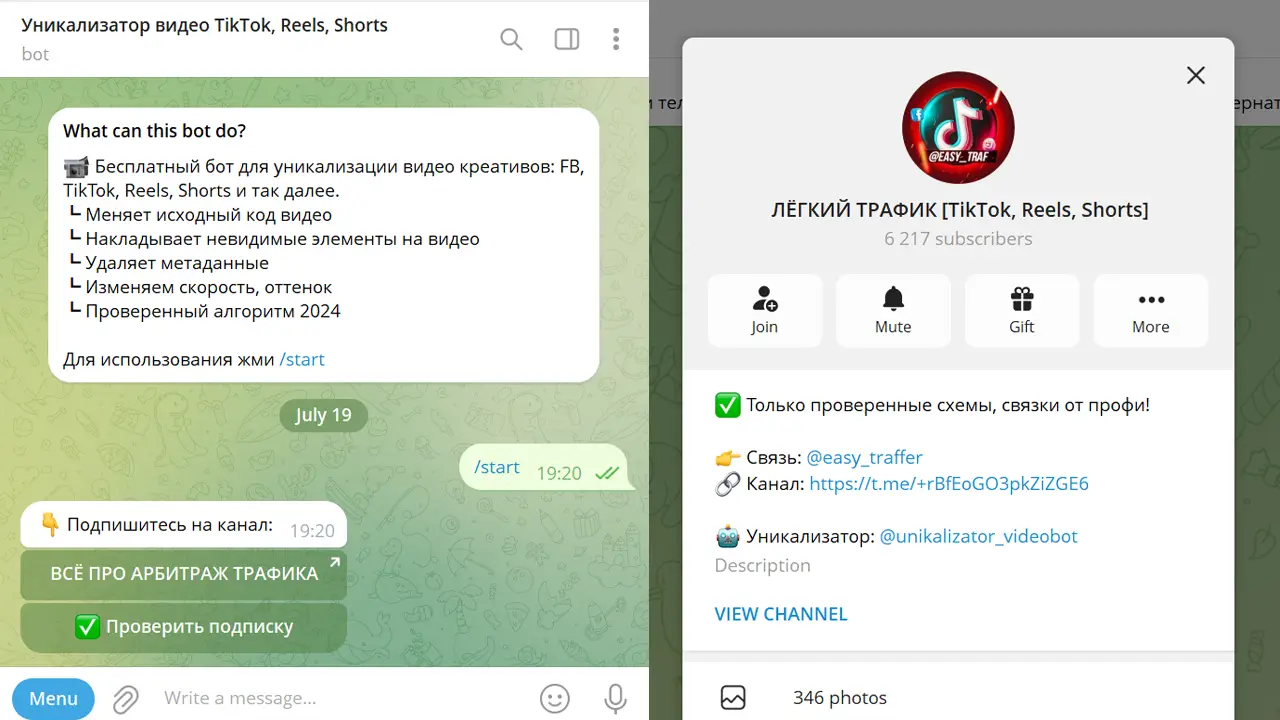Open the @easy_traffer contact link

[864, 457]
